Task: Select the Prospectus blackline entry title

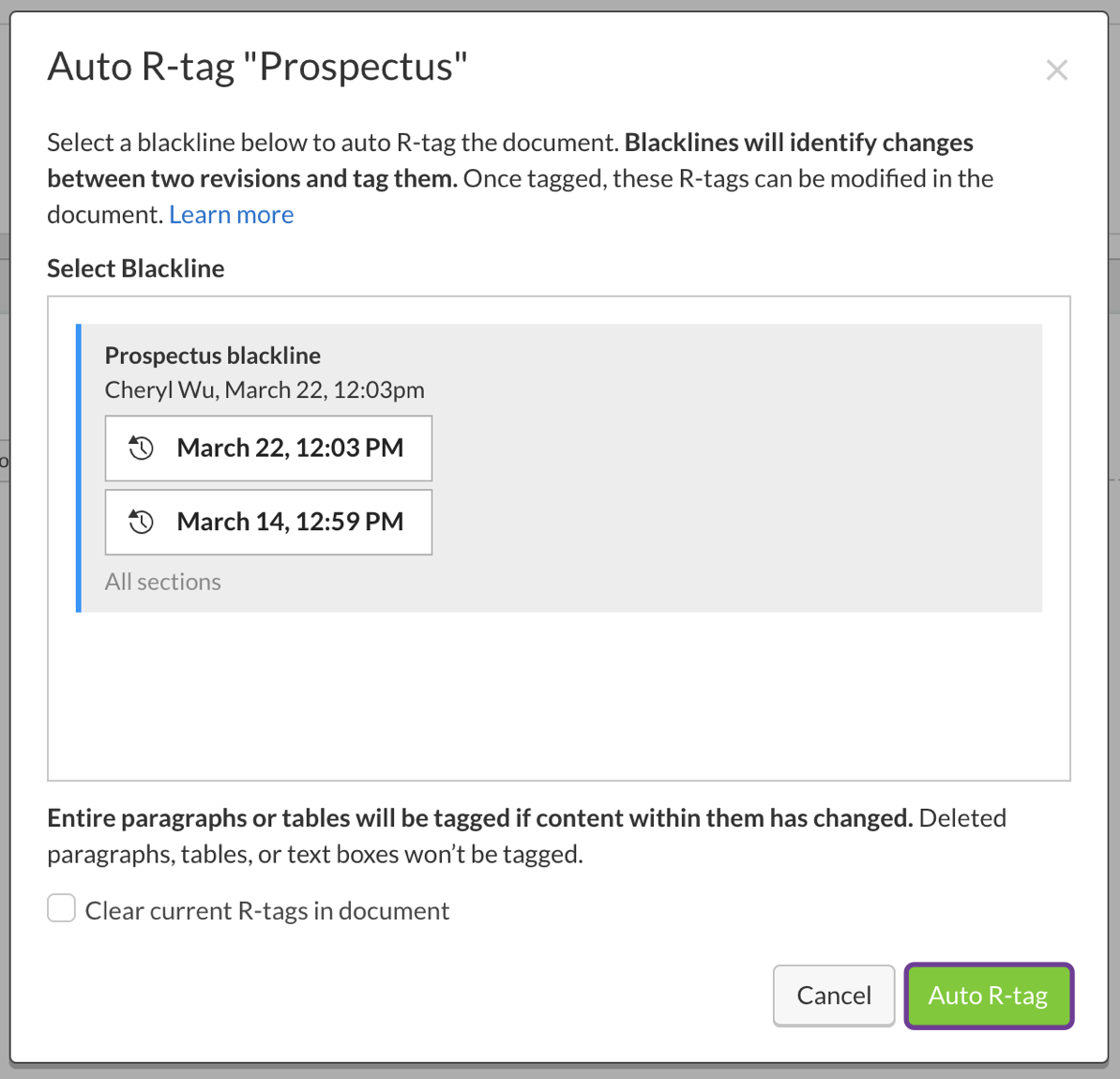Action: tap(213, 356)
